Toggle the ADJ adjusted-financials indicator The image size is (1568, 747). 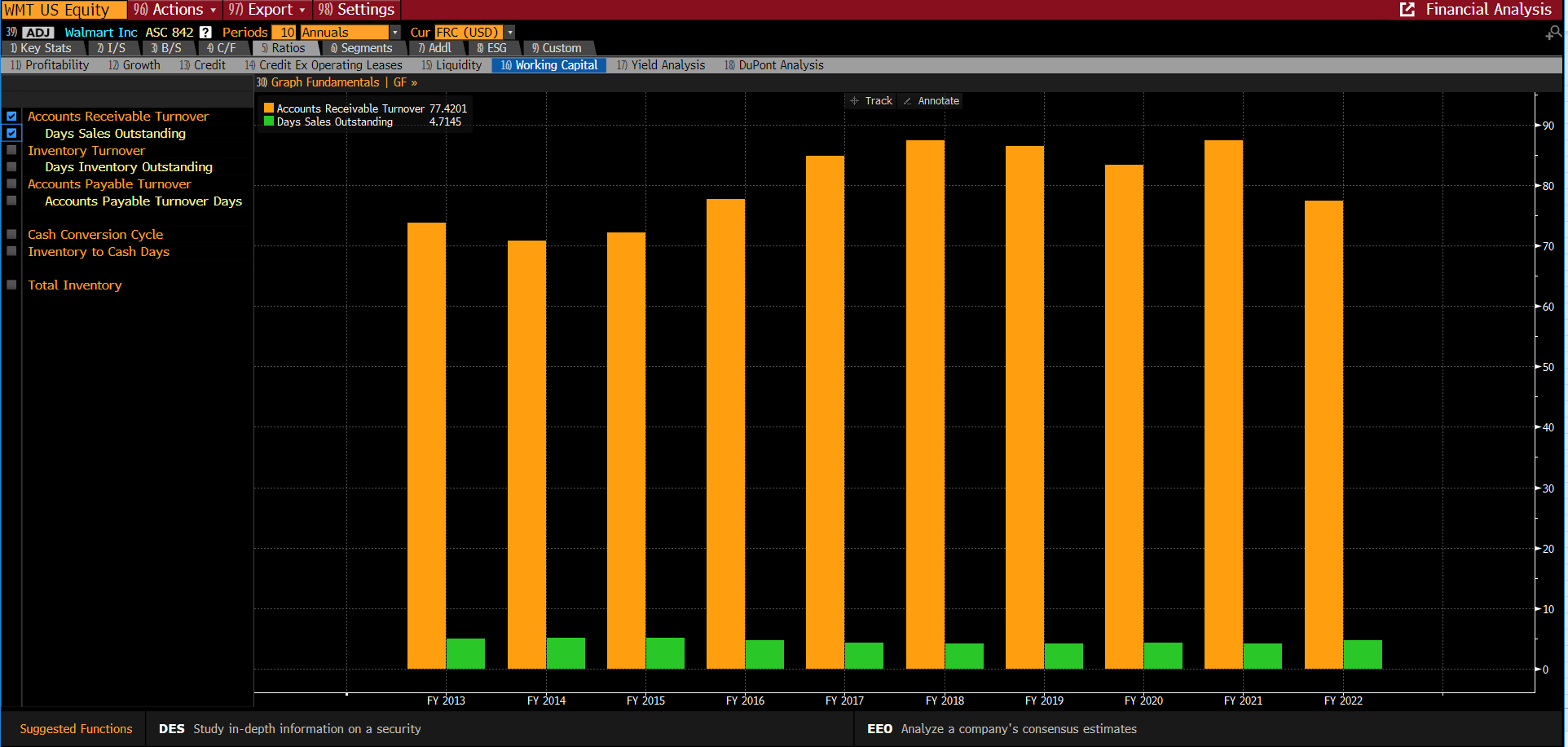[x=37, y=32]
